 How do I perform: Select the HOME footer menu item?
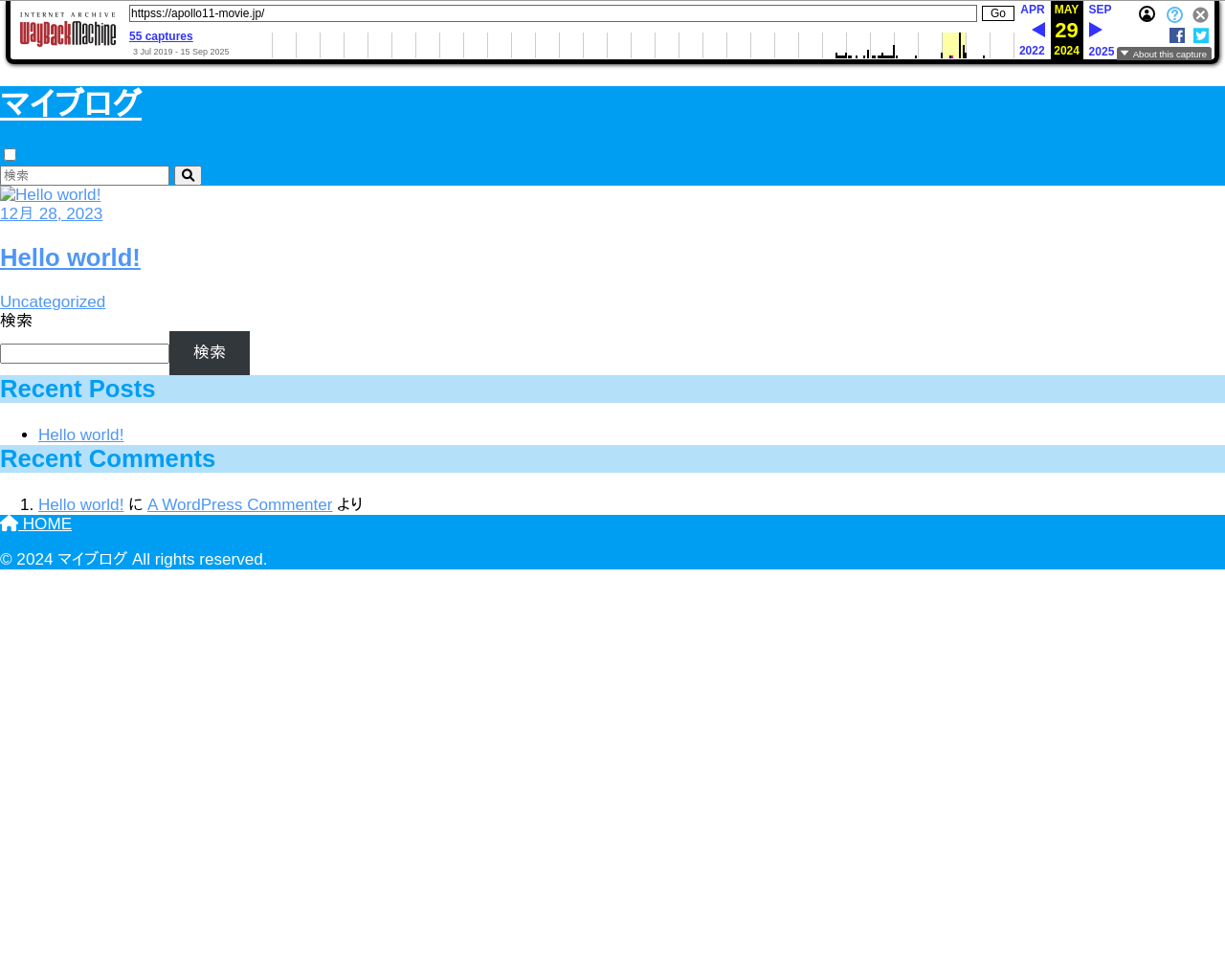(36, 523)
